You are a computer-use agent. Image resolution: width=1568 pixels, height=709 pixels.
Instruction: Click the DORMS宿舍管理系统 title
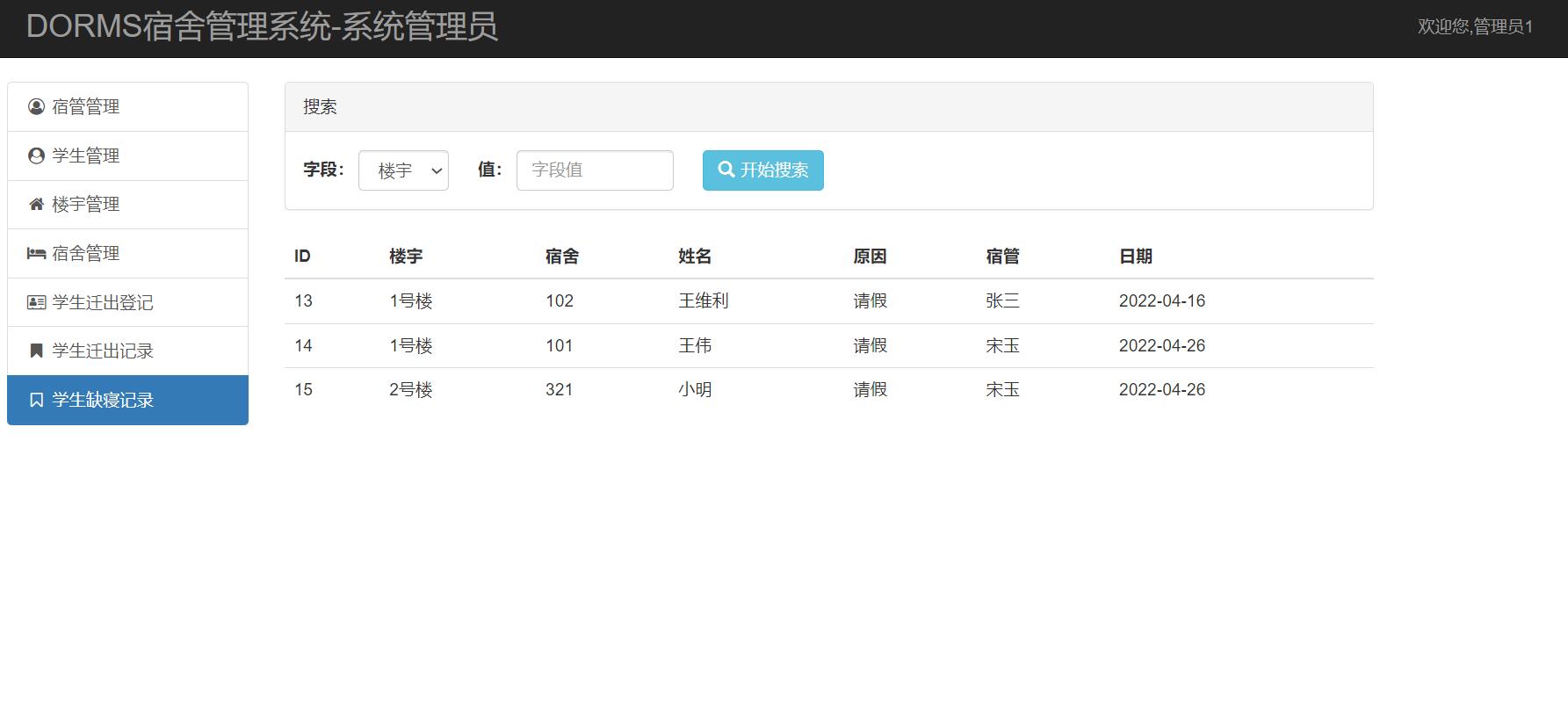pos(262,26)
